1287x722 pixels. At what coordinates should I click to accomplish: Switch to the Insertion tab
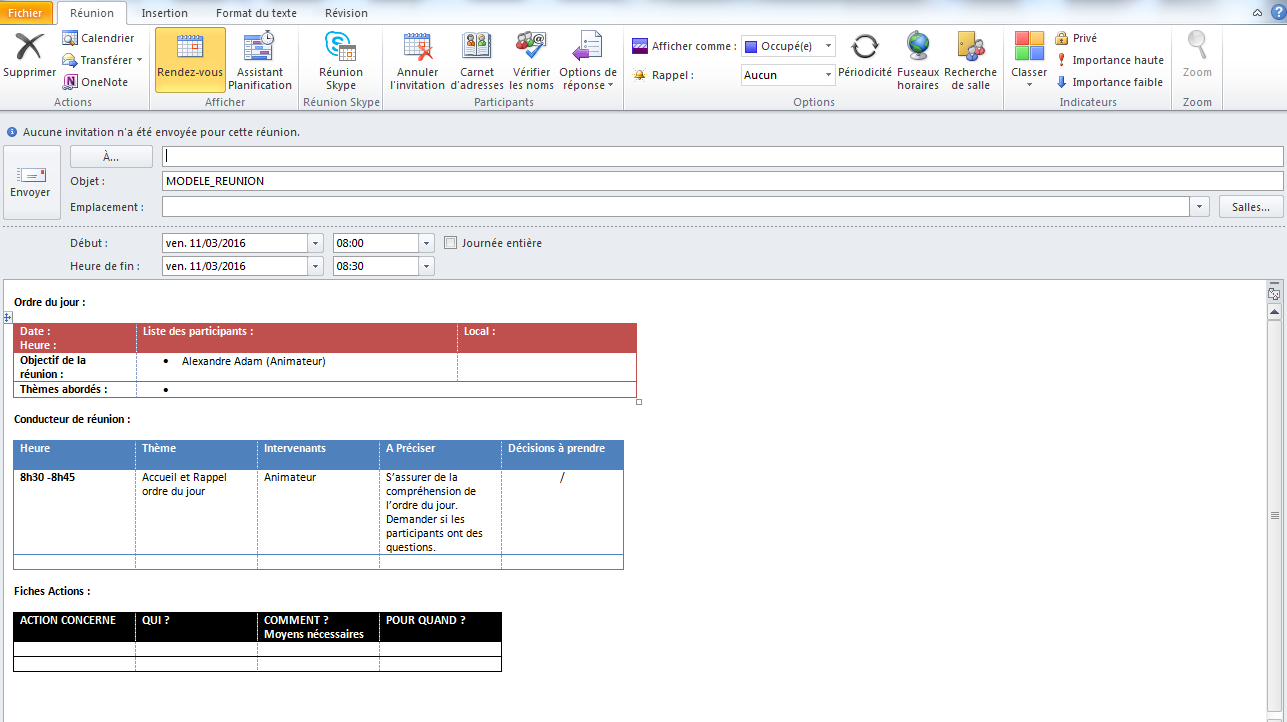[165, 13]
